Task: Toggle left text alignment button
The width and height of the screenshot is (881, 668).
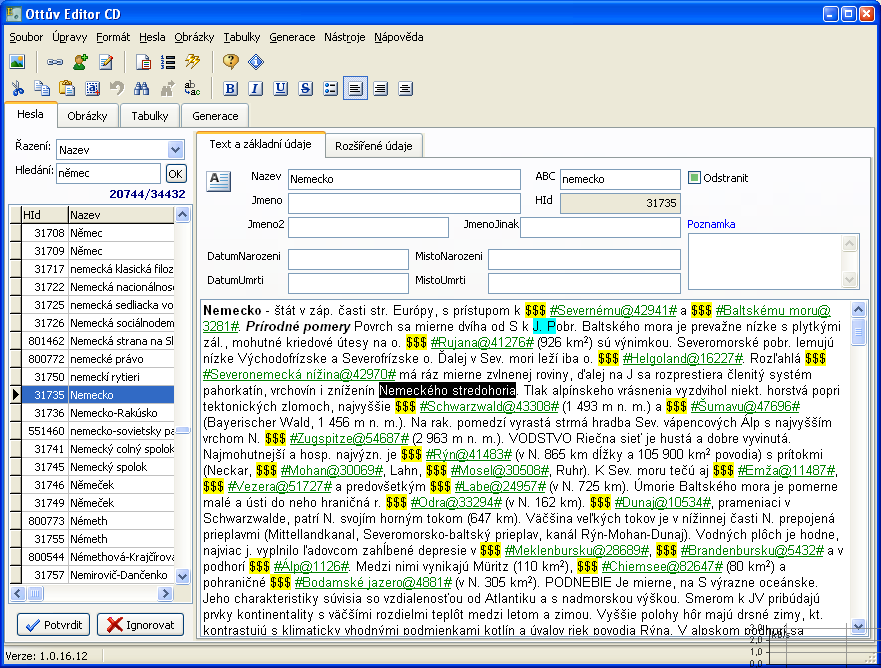Action: pos(355,88)
